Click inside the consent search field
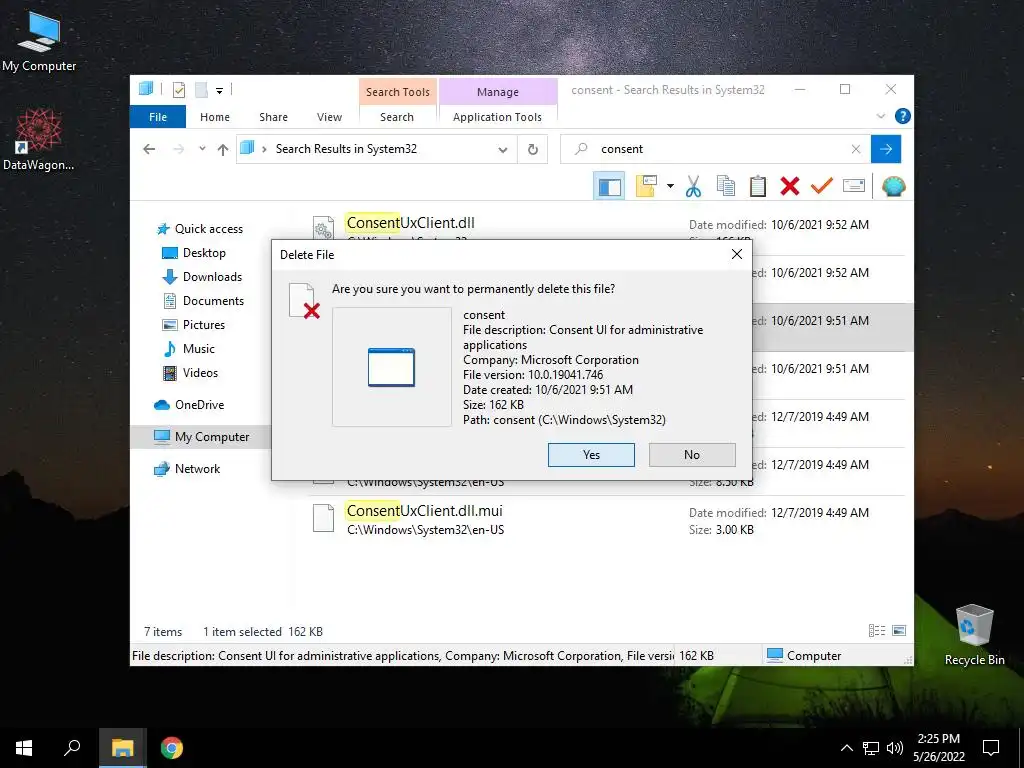The width and height of the screenshot is (1024, 768). [x=715, y=149]
